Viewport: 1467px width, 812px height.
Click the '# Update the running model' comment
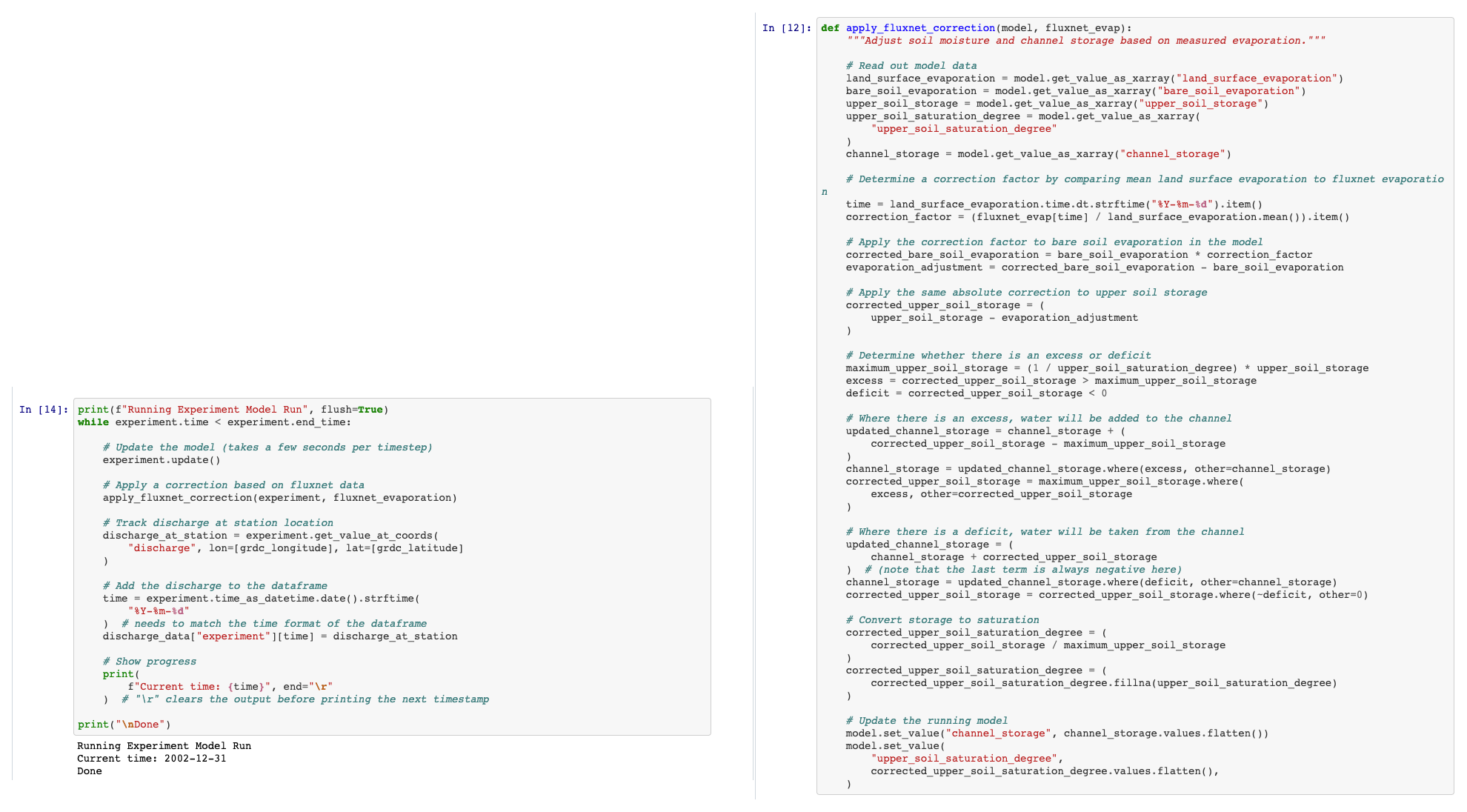927,721
